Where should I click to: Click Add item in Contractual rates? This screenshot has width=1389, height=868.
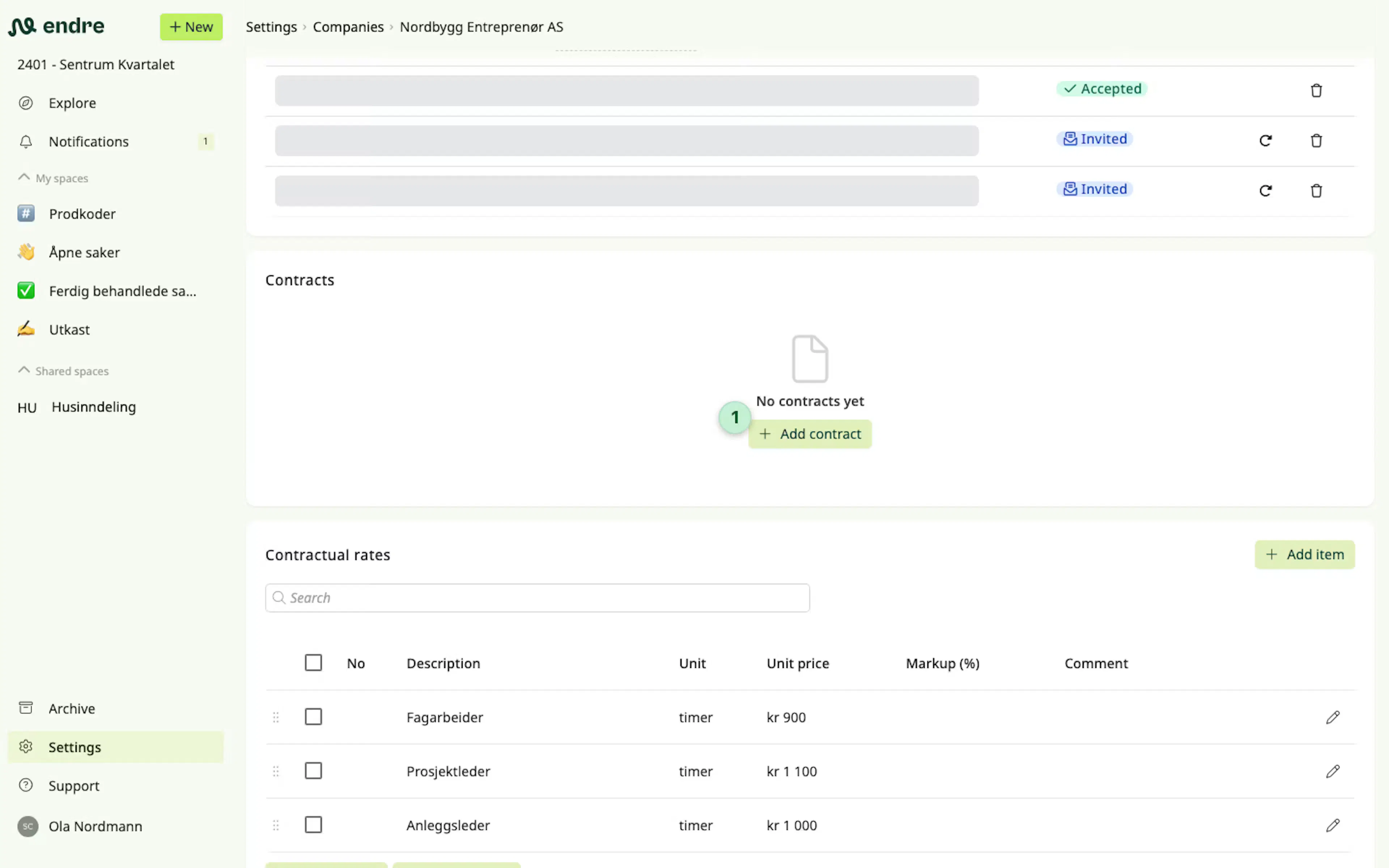[x=1305, y=554]
